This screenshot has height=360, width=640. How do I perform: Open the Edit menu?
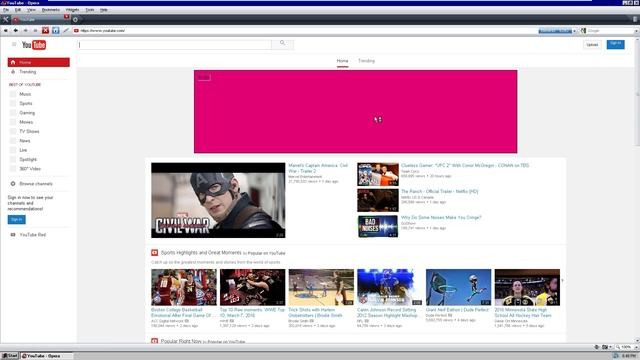18,10
